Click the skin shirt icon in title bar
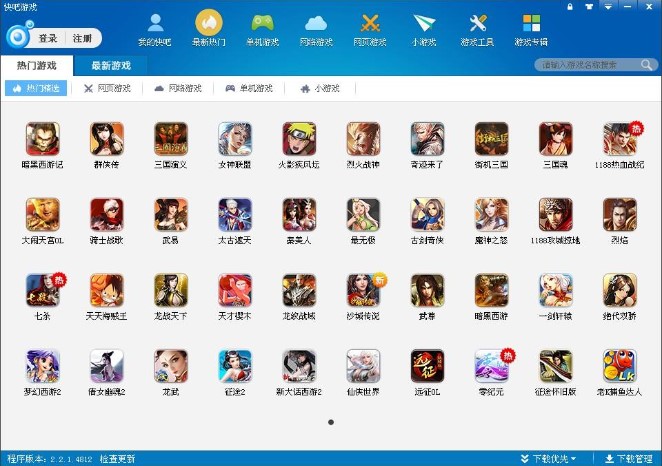662x466 pixels. (589, 6)
